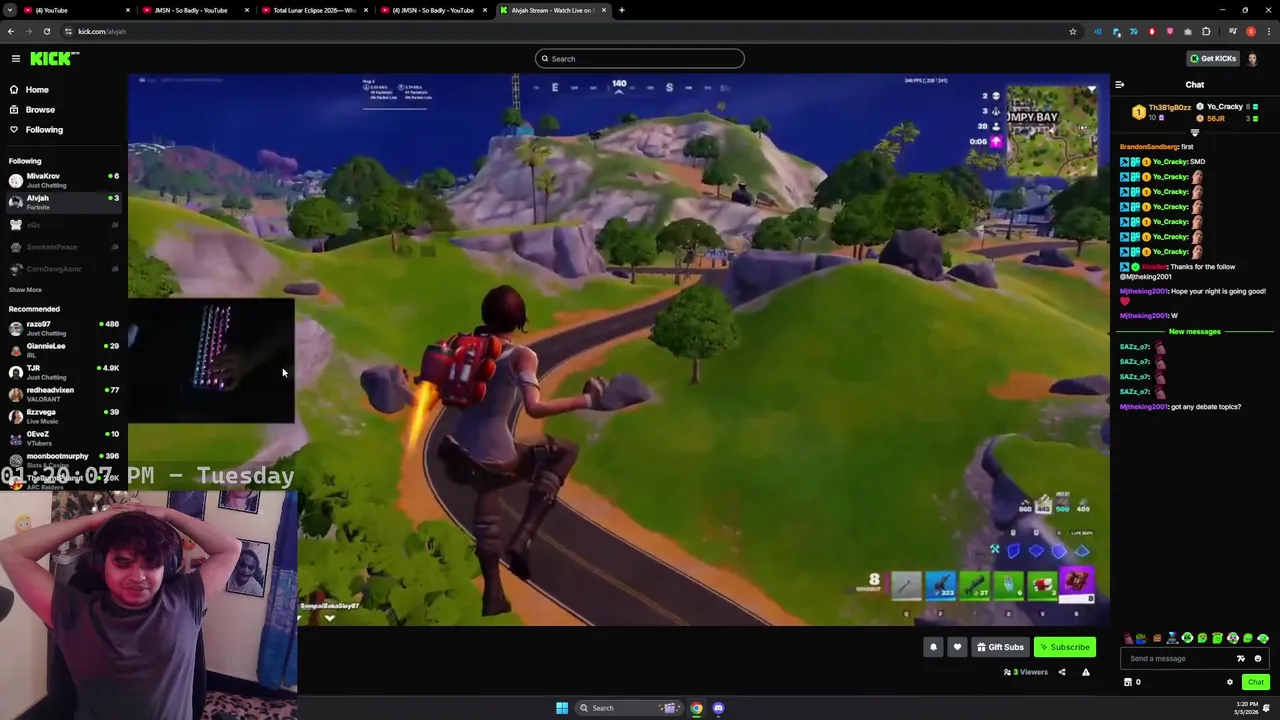Viewport: 1280px width, 720px height.
Task: Click Th3B1gB0zz top gifter
Action: pos(1162,111)
